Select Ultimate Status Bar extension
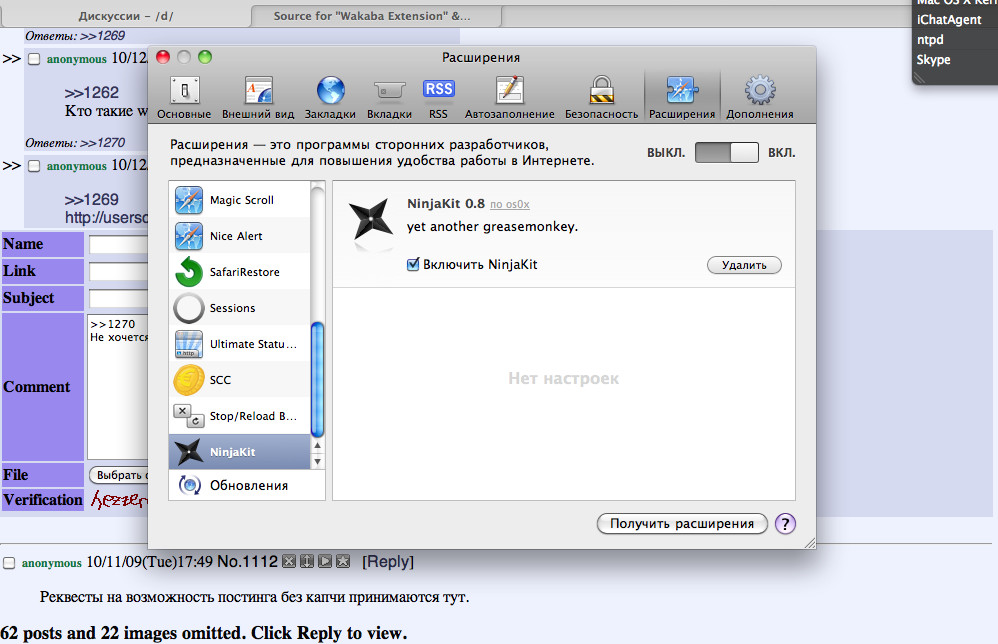 tap(240, 344)
